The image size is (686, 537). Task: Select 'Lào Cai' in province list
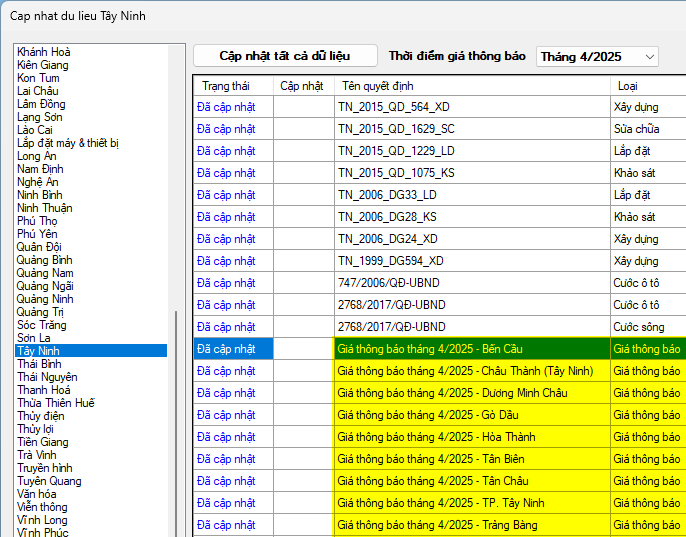pos(91,130)
